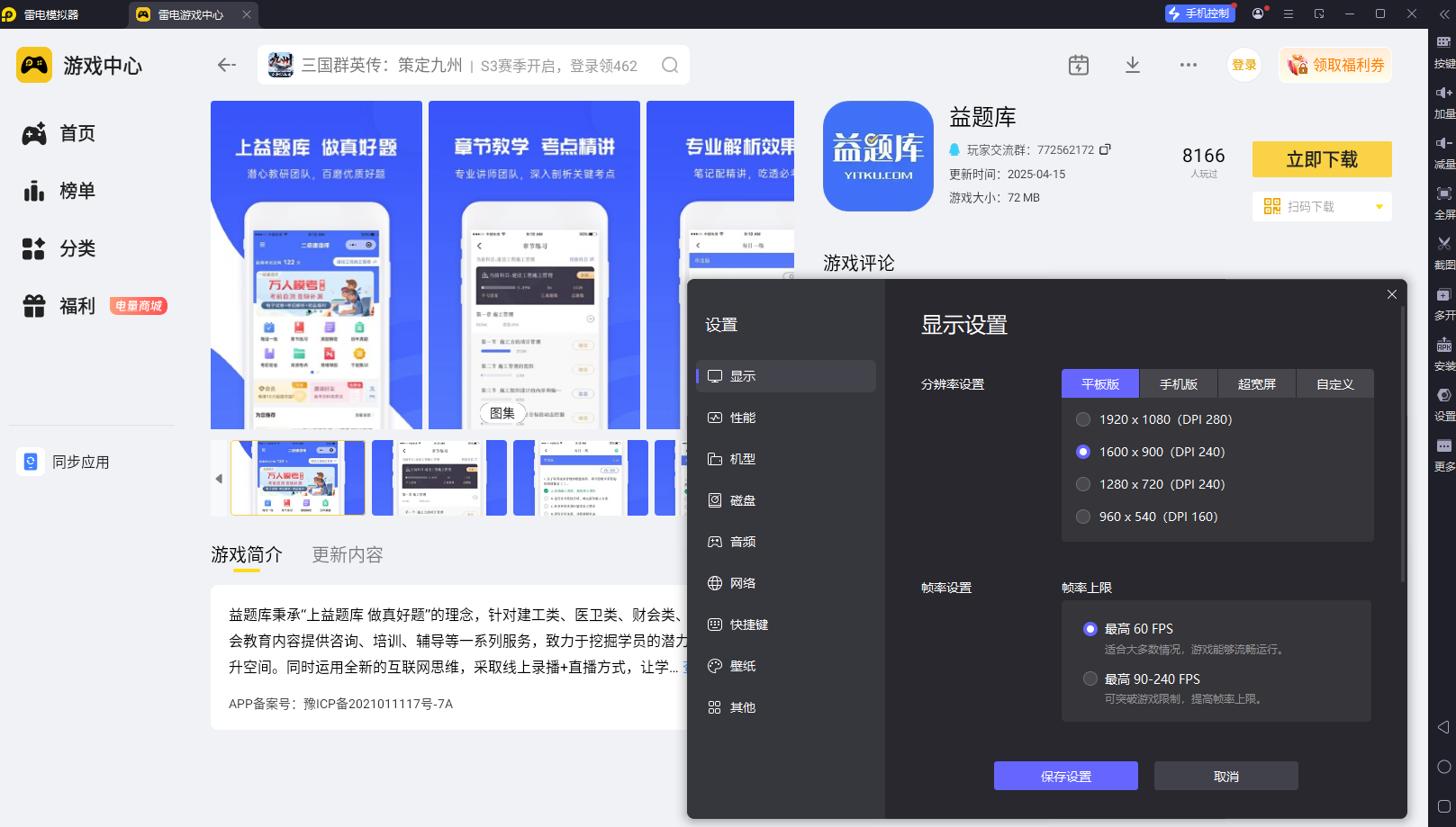Click previous arrow on thumbnail strip

coord(219,479)
